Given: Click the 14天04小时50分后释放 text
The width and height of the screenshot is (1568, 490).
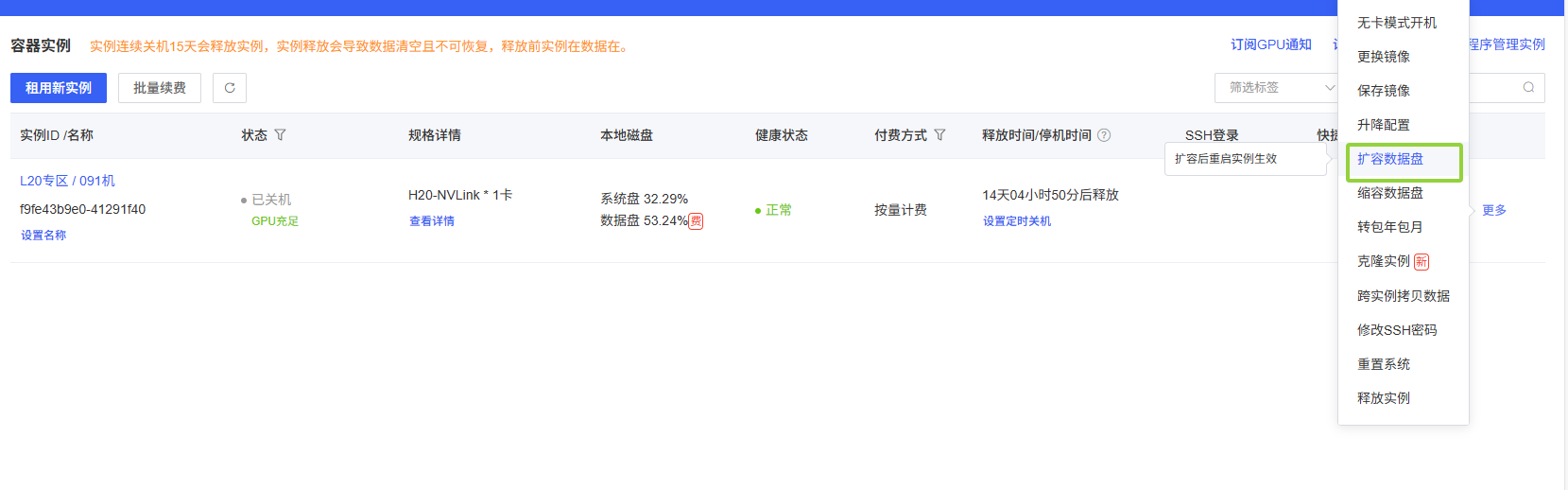Looking at the screenshot, I should point(1050,195).
